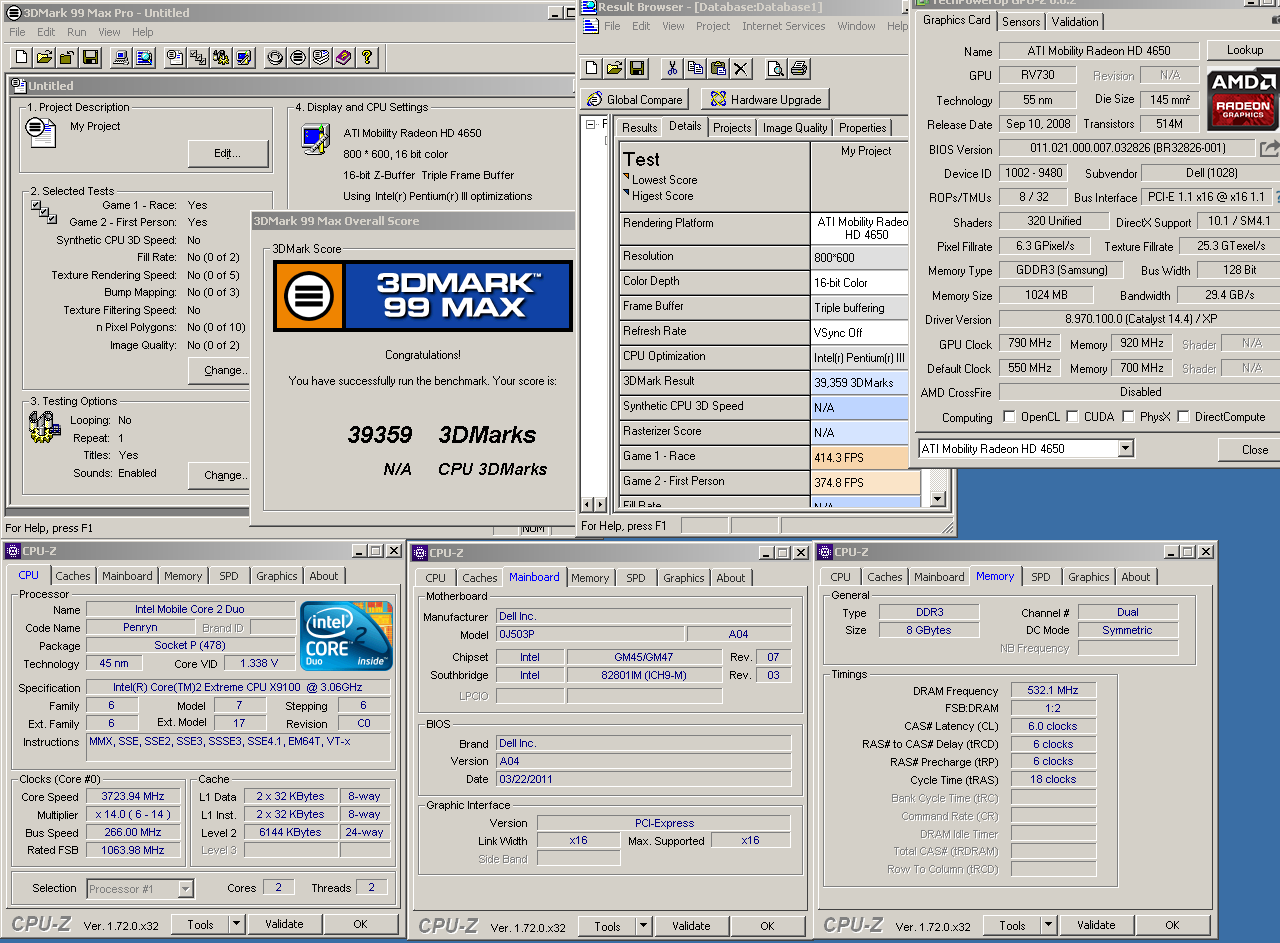This screenshot has height=943, width=1280.
Task: Switch to Sensors tab in GPU-Z
Action: (x=1021, y=21)
